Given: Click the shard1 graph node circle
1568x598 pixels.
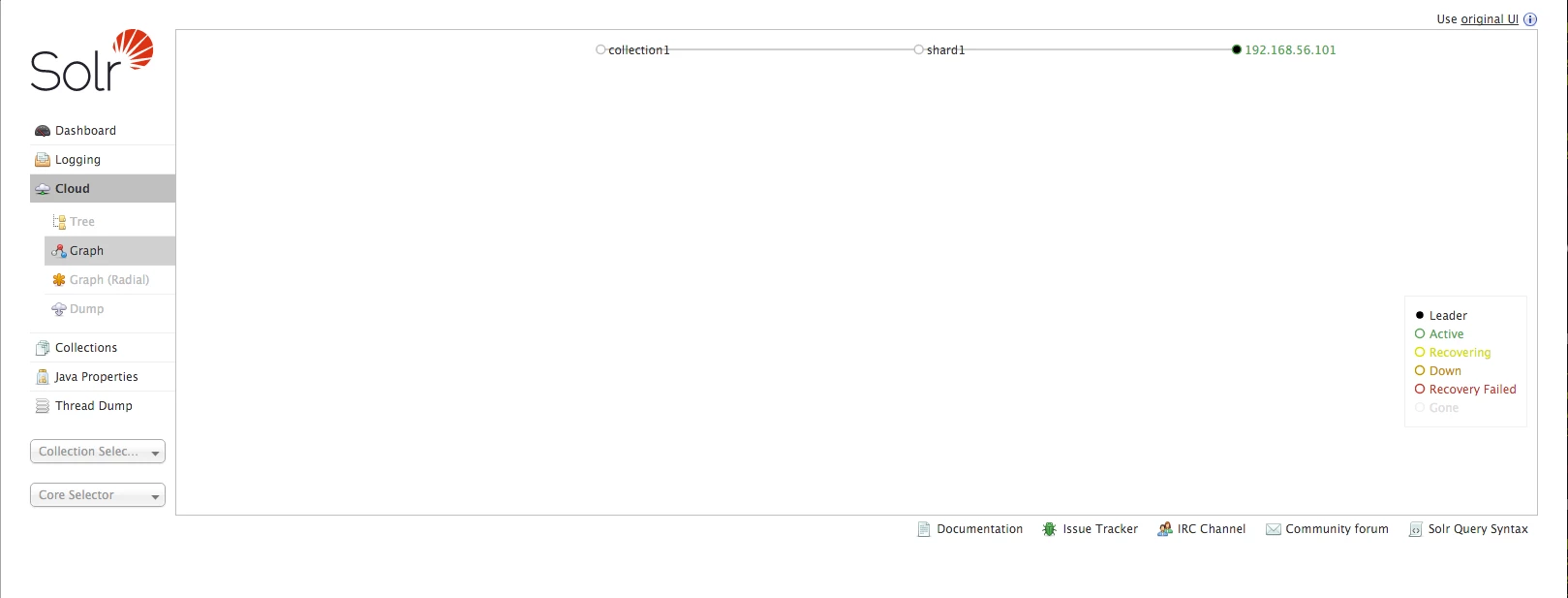Looking at the screenshot, I should pyautogui.click(x=918, y=49).
